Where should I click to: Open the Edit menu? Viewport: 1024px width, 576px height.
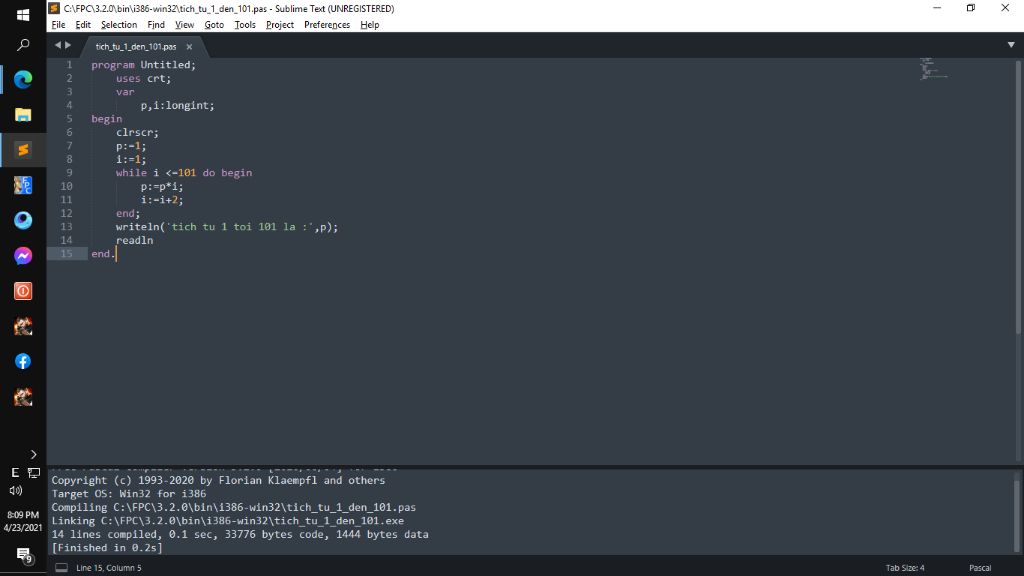tap(83, 25)
